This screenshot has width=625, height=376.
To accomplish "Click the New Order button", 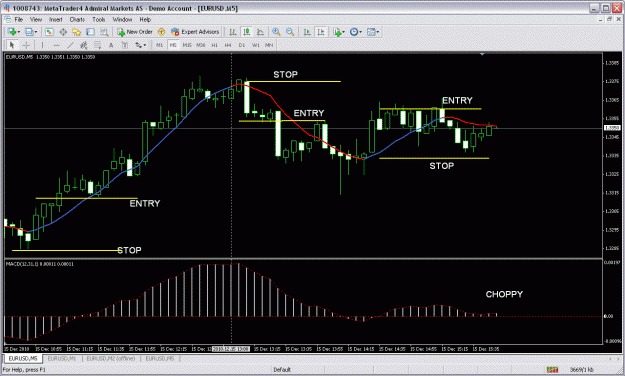I will pos(135,32).
